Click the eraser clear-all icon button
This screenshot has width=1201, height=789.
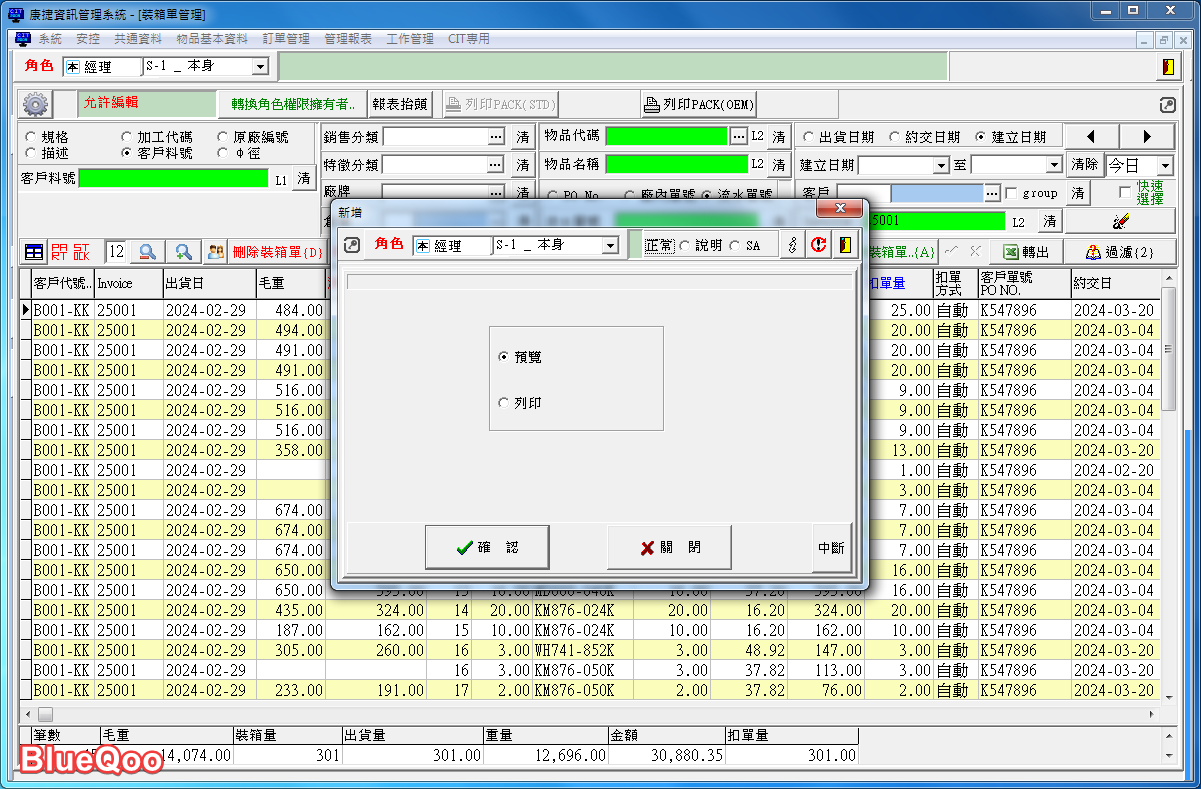pos(1119,221)
